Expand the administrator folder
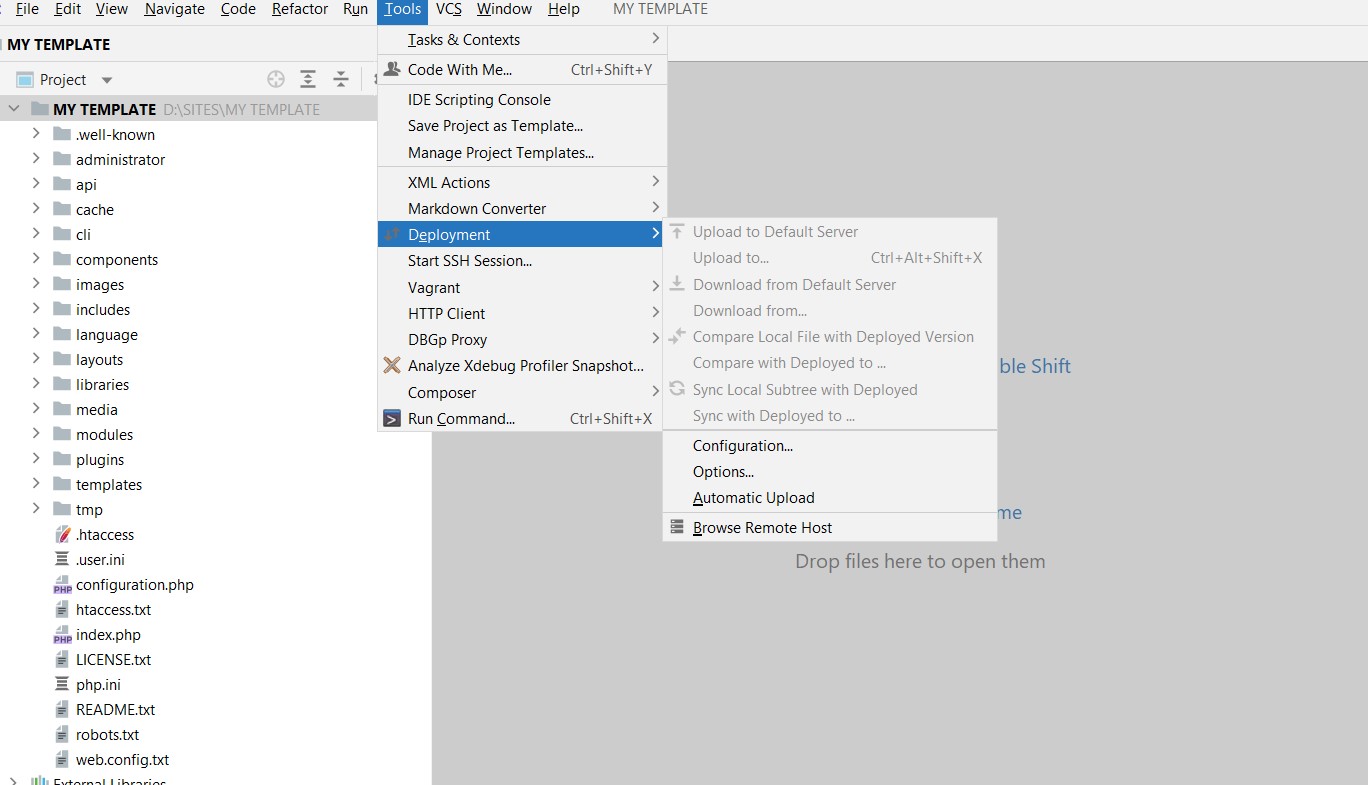 point(36,159)
